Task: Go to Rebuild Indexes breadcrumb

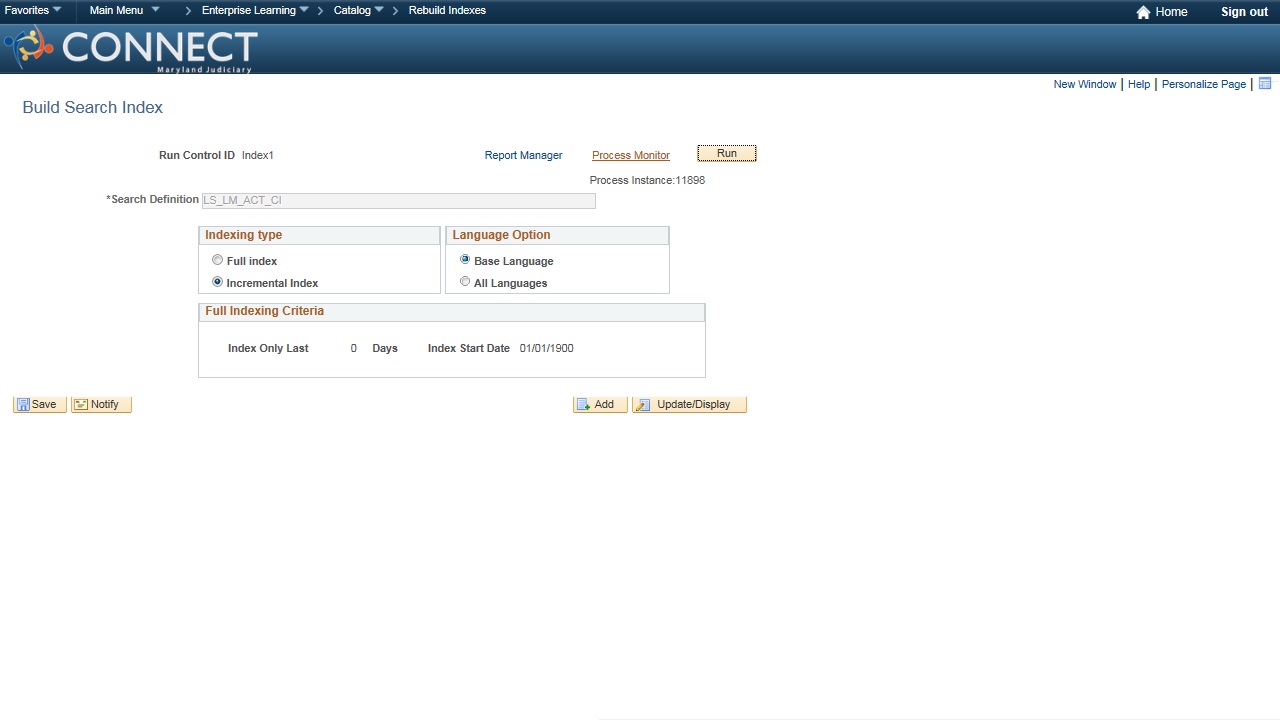Action: pyautogui.click(x=447, y=10)
